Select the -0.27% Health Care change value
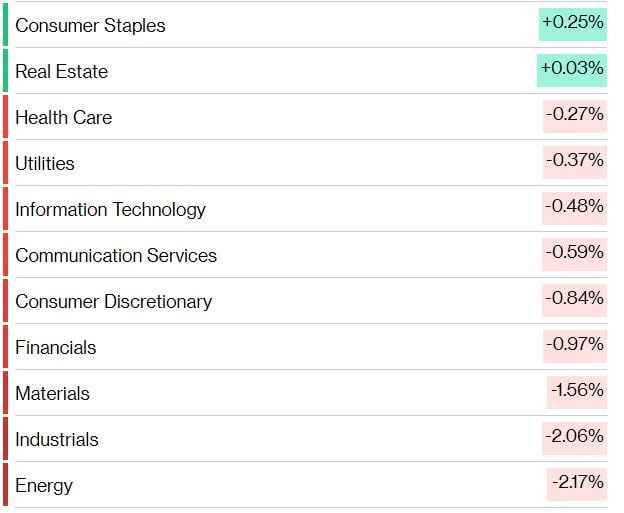This screenshot has height=513, width=624. click(x=574, y=115)
